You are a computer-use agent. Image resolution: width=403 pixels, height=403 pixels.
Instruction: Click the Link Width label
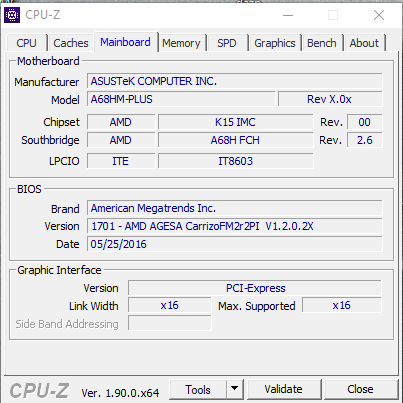coord(94,306)
